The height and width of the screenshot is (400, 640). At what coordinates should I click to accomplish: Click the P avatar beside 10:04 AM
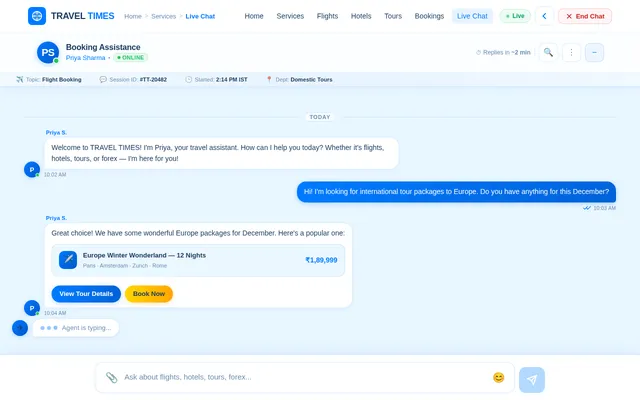[32, 308]
